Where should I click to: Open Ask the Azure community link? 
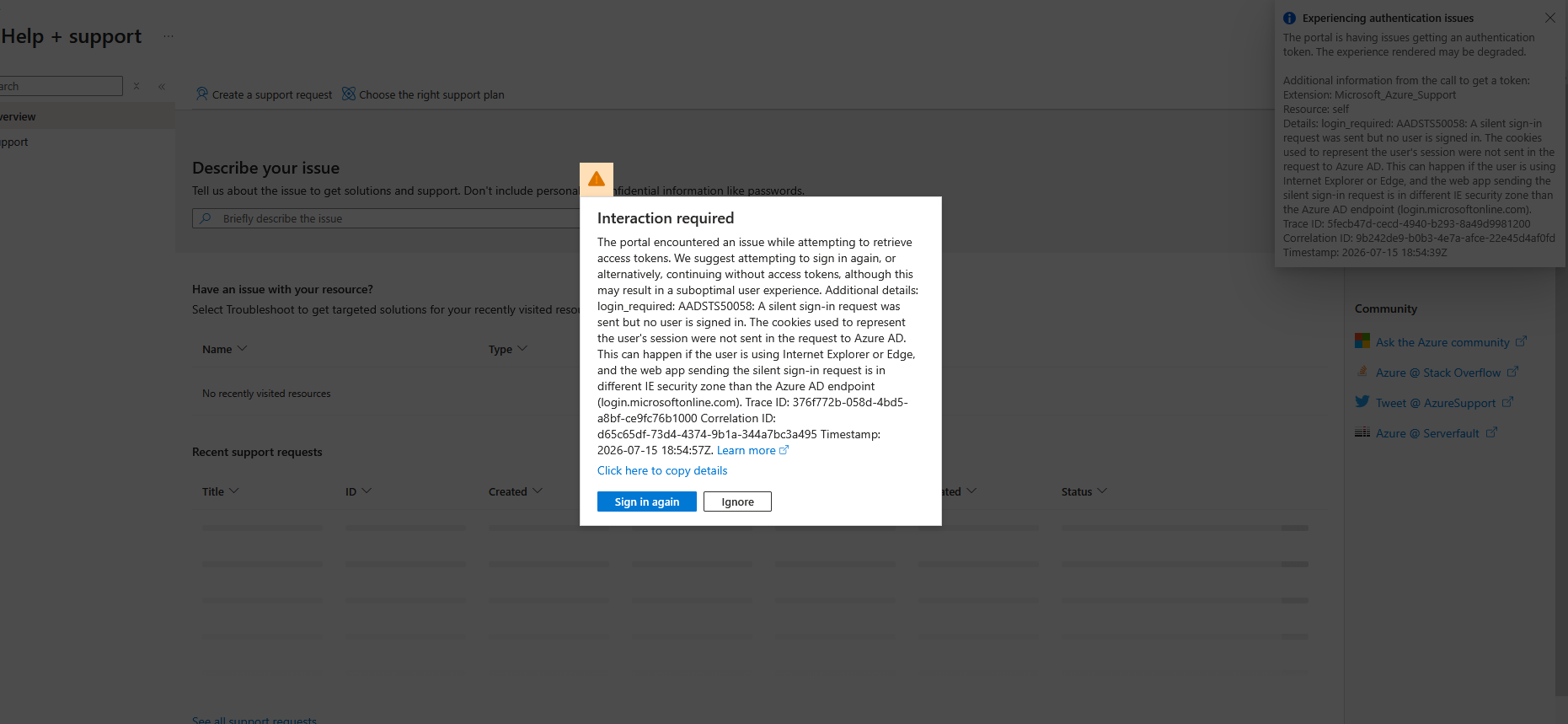click(1442, 342)
